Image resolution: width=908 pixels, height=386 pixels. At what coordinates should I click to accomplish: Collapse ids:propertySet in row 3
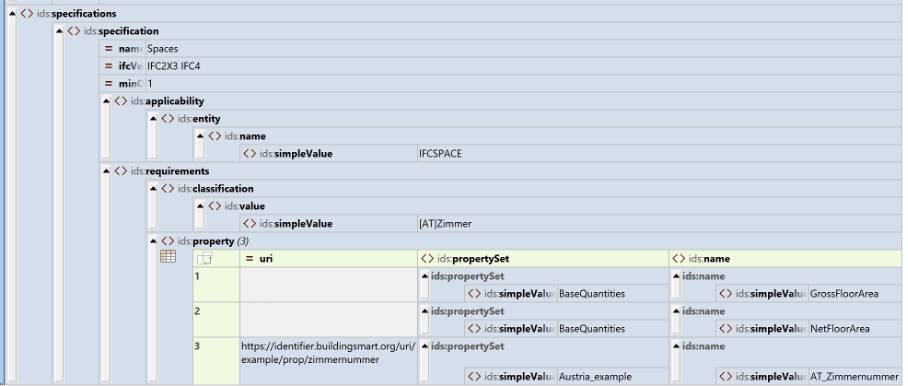(x=425, y=347)
